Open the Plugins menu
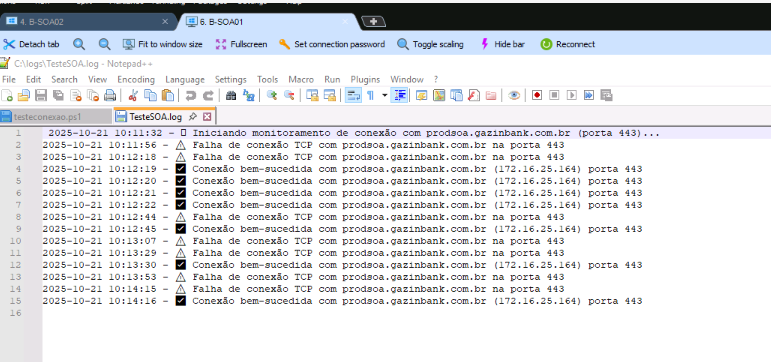 365,79
